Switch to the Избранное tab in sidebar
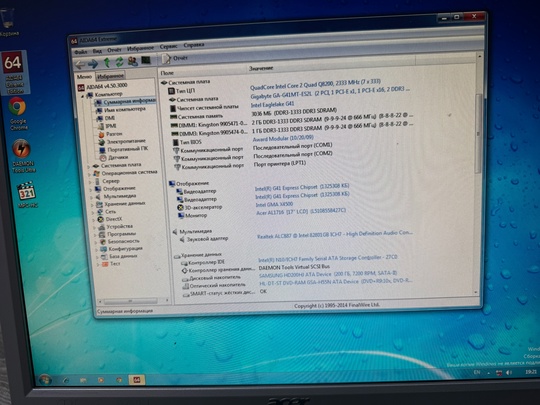The height and width of the screenshot is (405, 540). tap(110, 76)
